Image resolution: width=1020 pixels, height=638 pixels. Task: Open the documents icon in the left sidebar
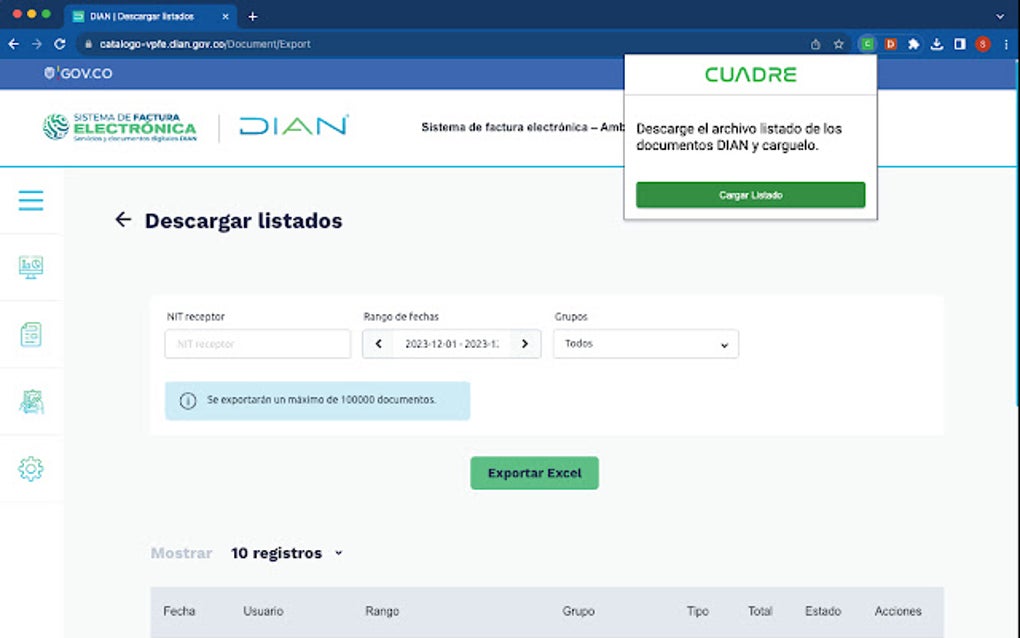(x=32, y=335)
